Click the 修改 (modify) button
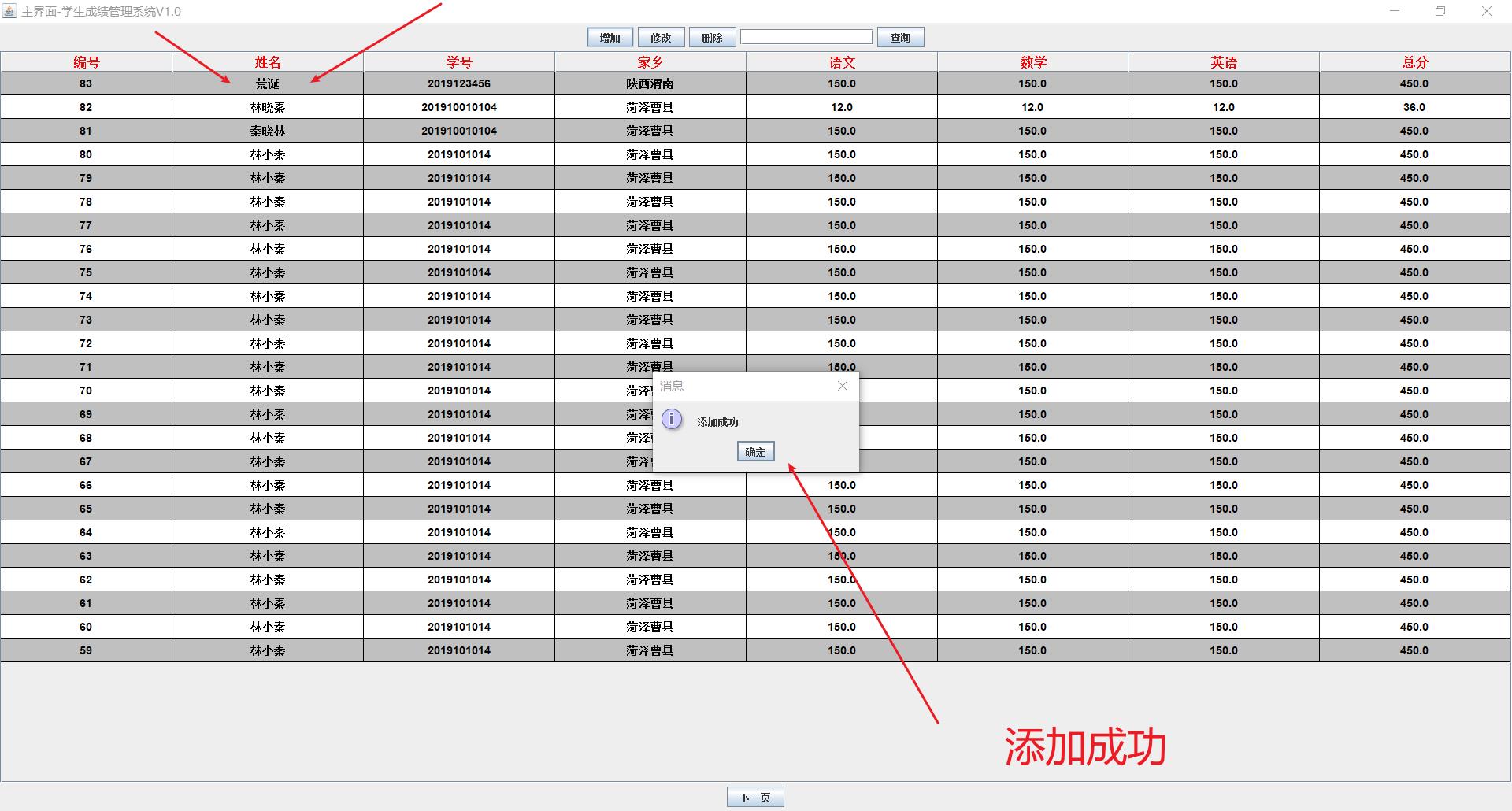Viewport: 1512px width, 811px height. click(661, 38)
